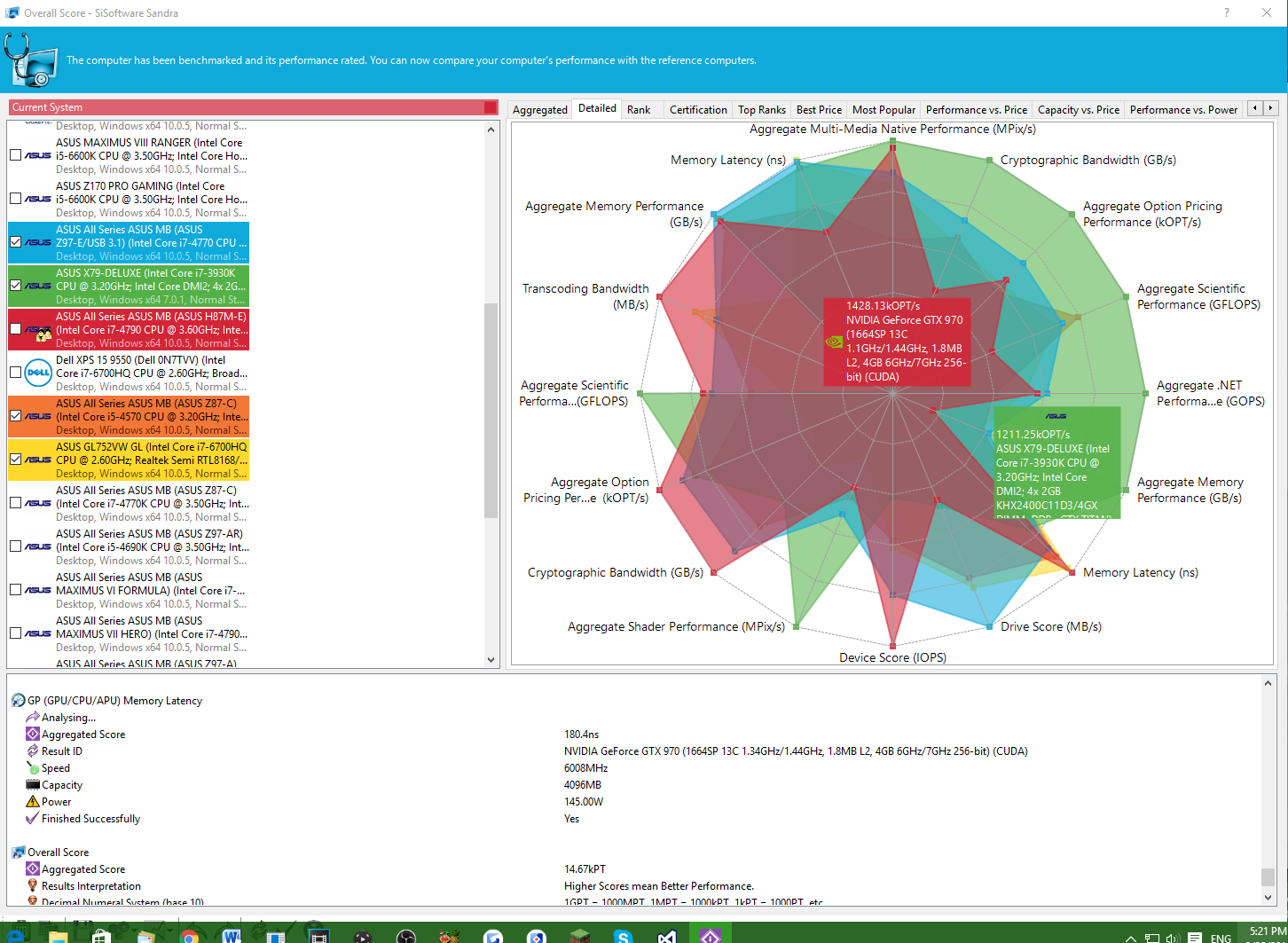Click the NVIDIA logo in the red tooltip
The height and width of the screenshot is (943, 1288).
[x=834, y=341]
